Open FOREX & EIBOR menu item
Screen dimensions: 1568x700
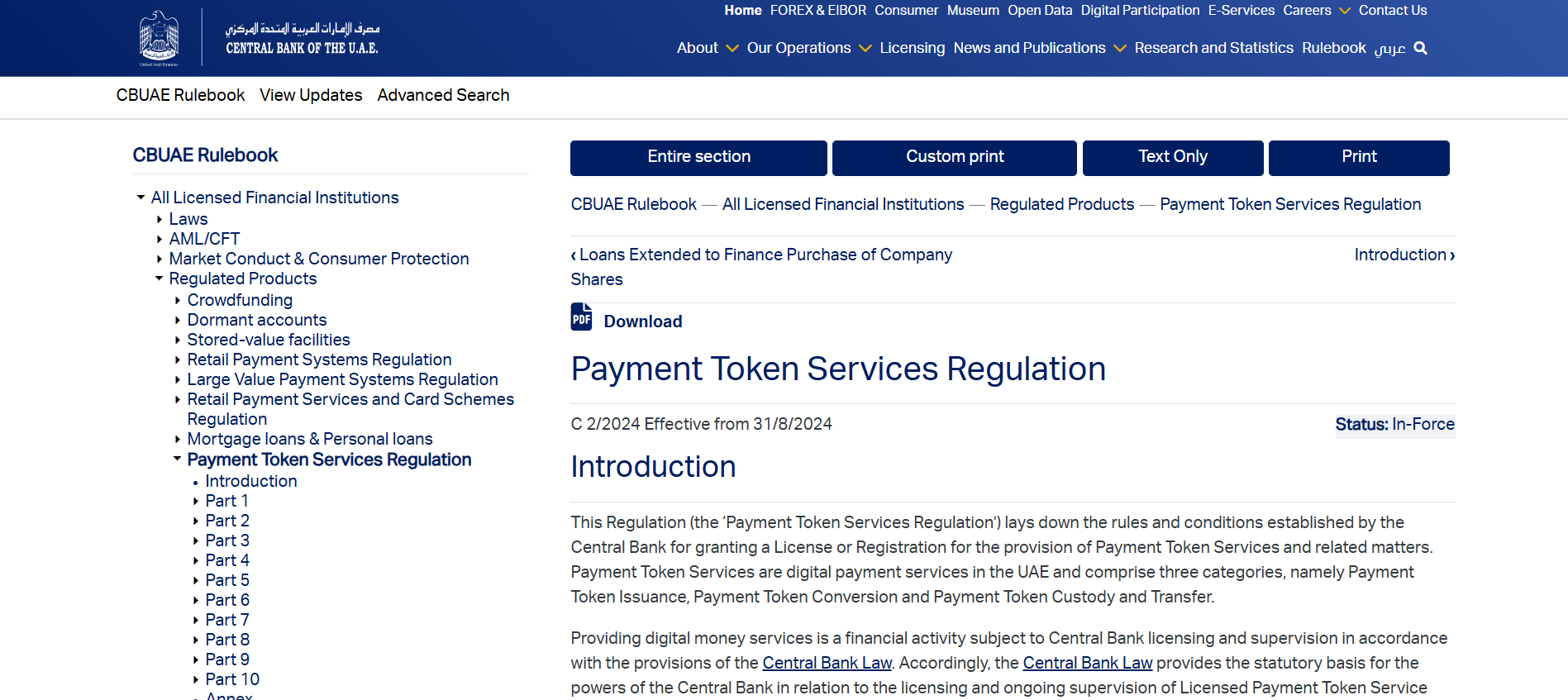click(x=818, y=11)
